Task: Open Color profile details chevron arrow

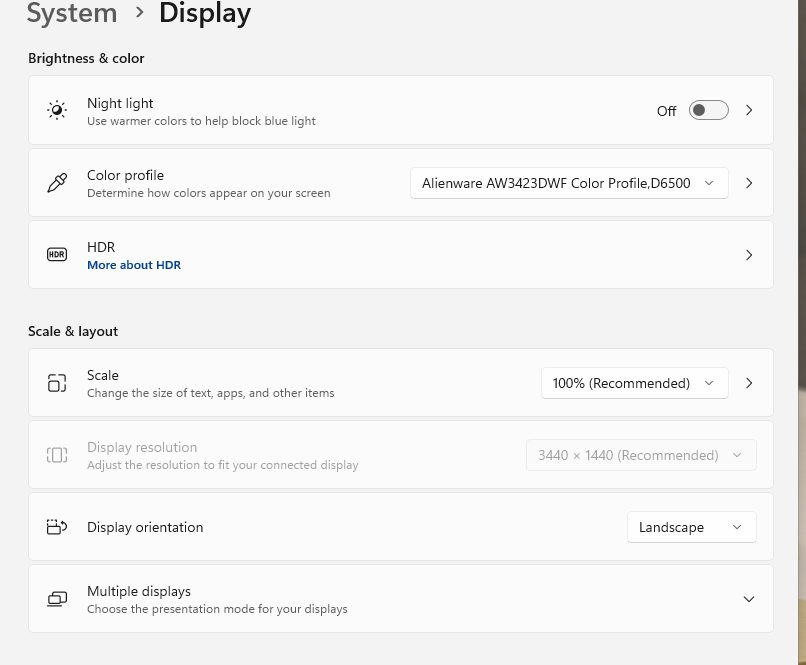Action: point(749,183)
